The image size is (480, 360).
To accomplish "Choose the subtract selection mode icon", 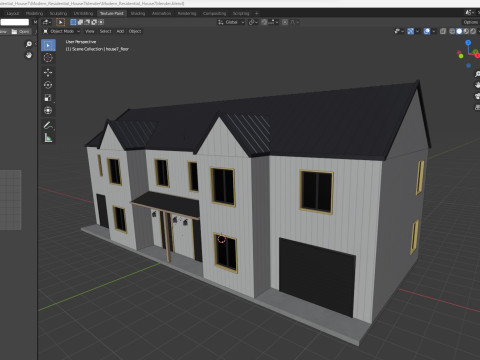I will 87,22.
